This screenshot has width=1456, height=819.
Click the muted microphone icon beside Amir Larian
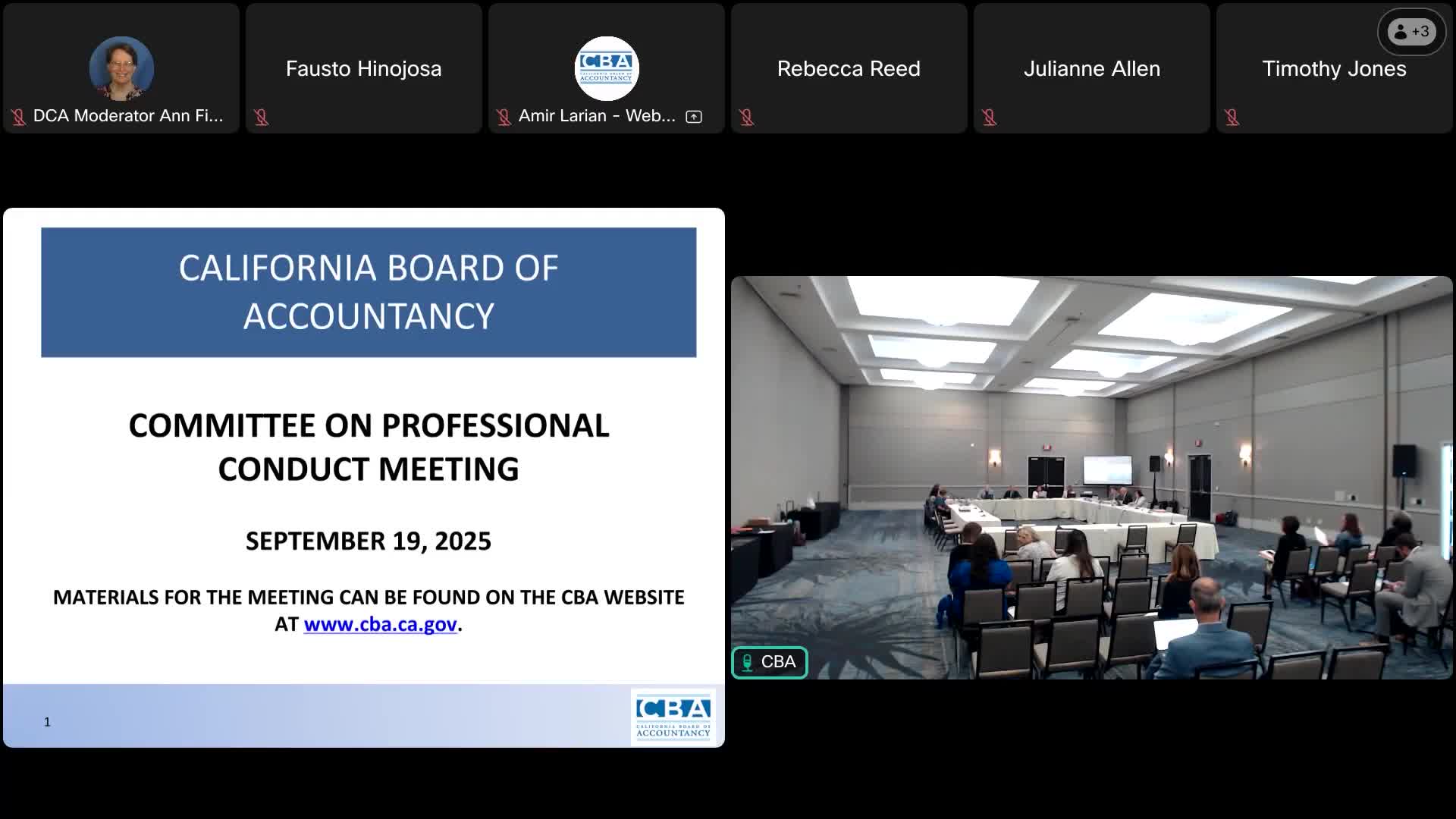(504, 117)
